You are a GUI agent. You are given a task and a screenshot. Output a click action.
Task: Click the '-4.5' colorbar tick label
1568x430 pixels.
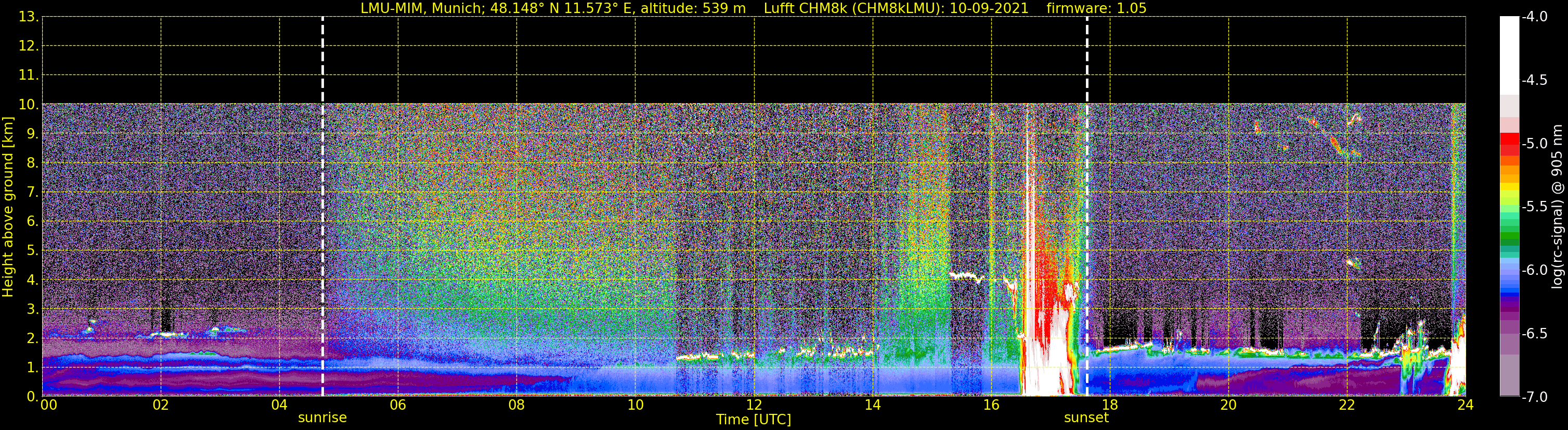(1535, 80)
